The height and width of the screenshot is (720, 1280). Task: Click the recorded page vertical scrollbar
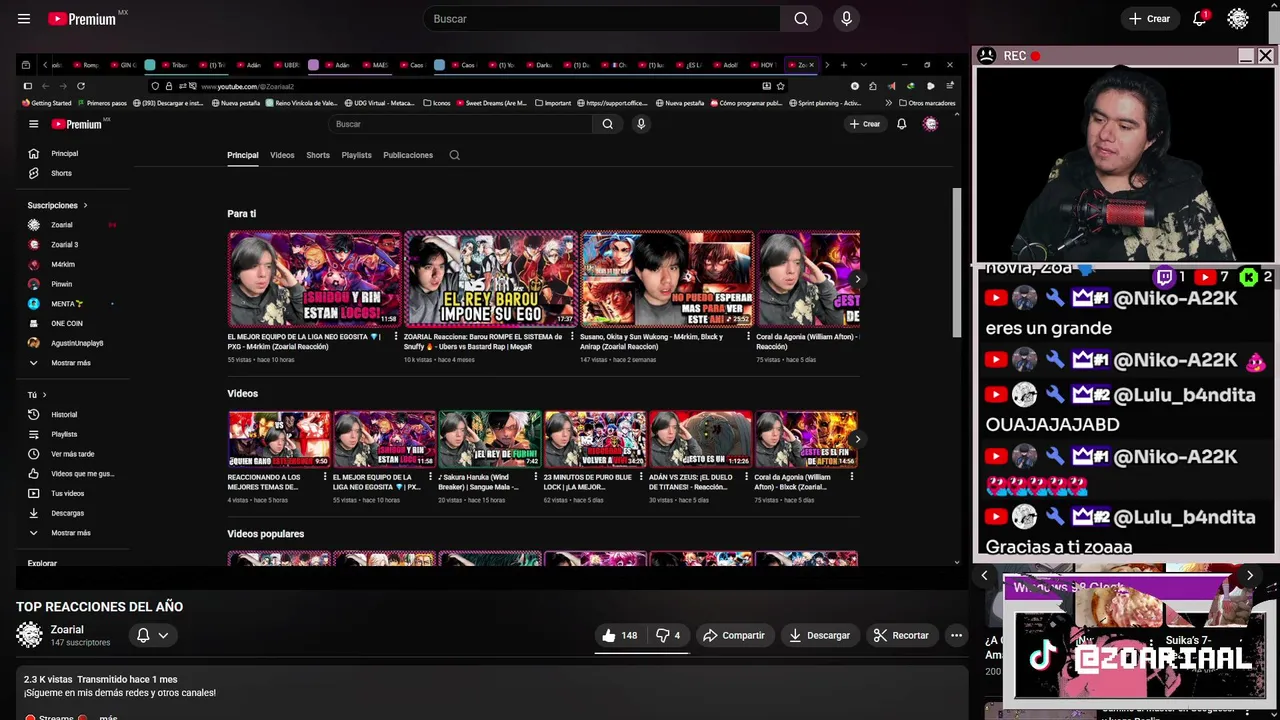click(x=956, y=263)
